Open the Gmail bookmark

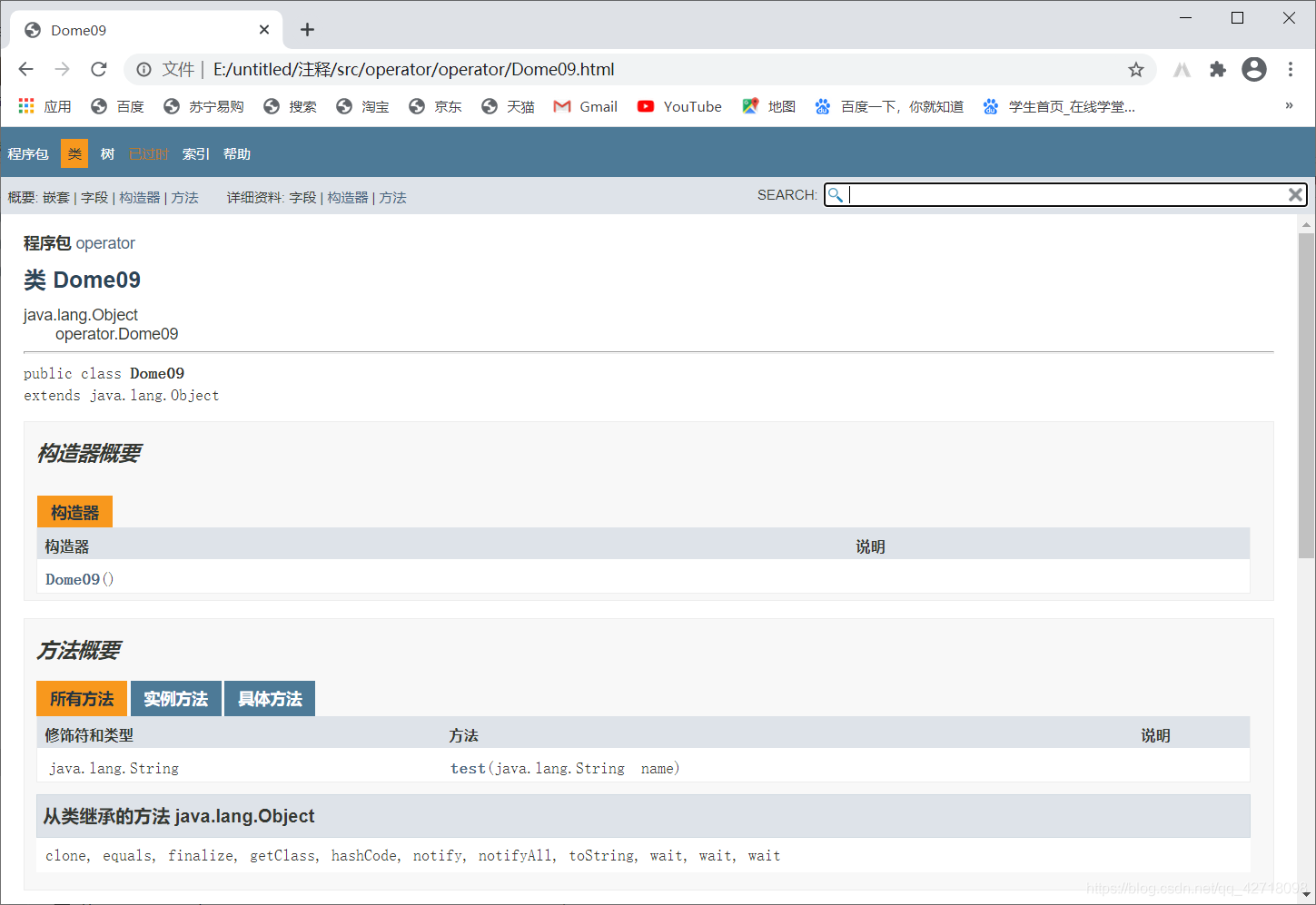(586, 106)
